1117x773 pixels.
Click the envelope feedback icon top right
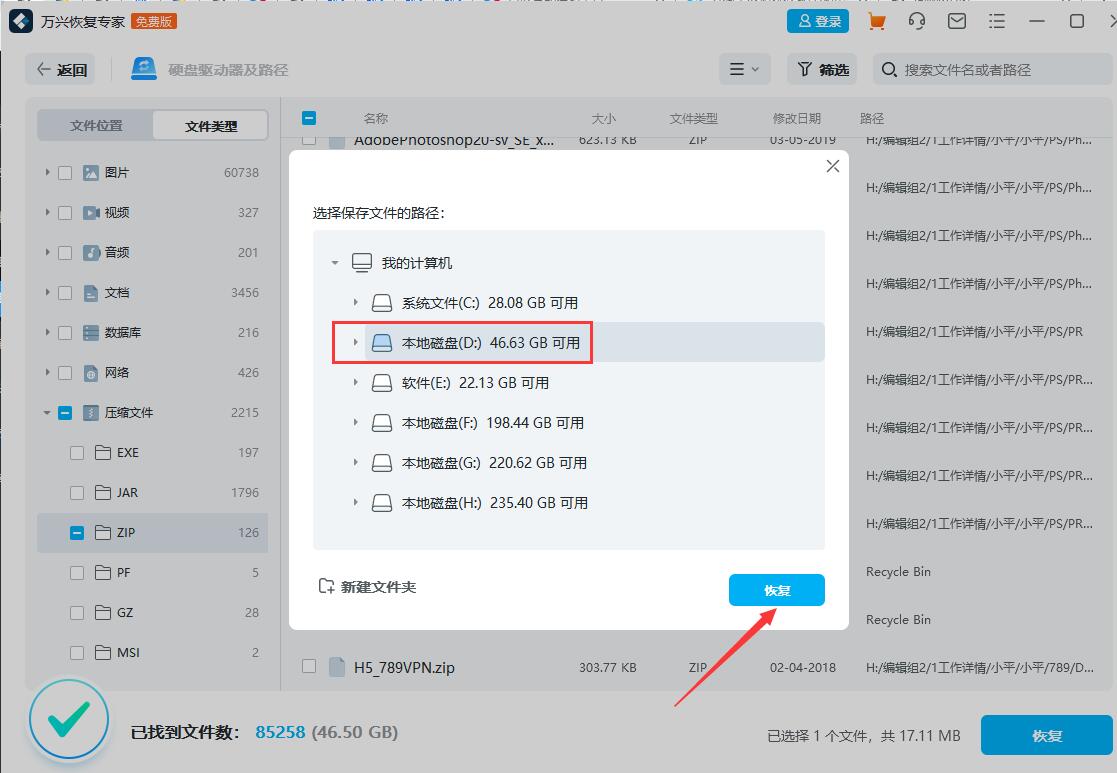point(956,20)
